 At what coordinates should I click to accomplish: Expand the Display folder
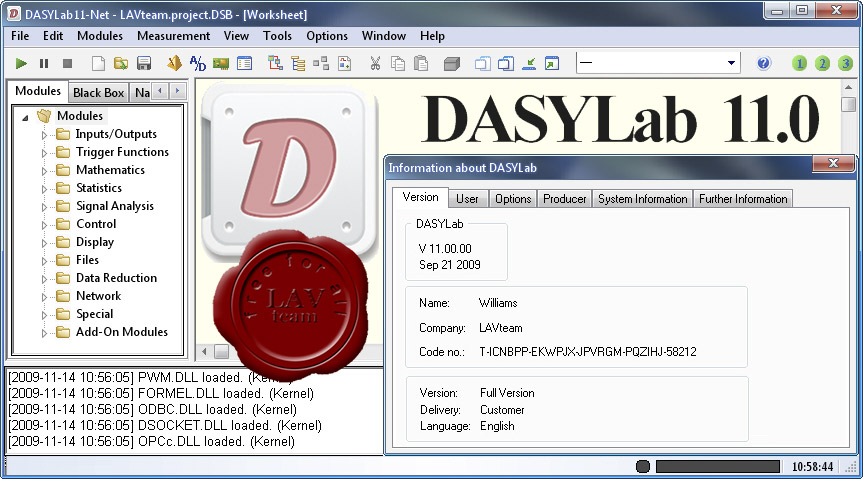pos(44,243)
